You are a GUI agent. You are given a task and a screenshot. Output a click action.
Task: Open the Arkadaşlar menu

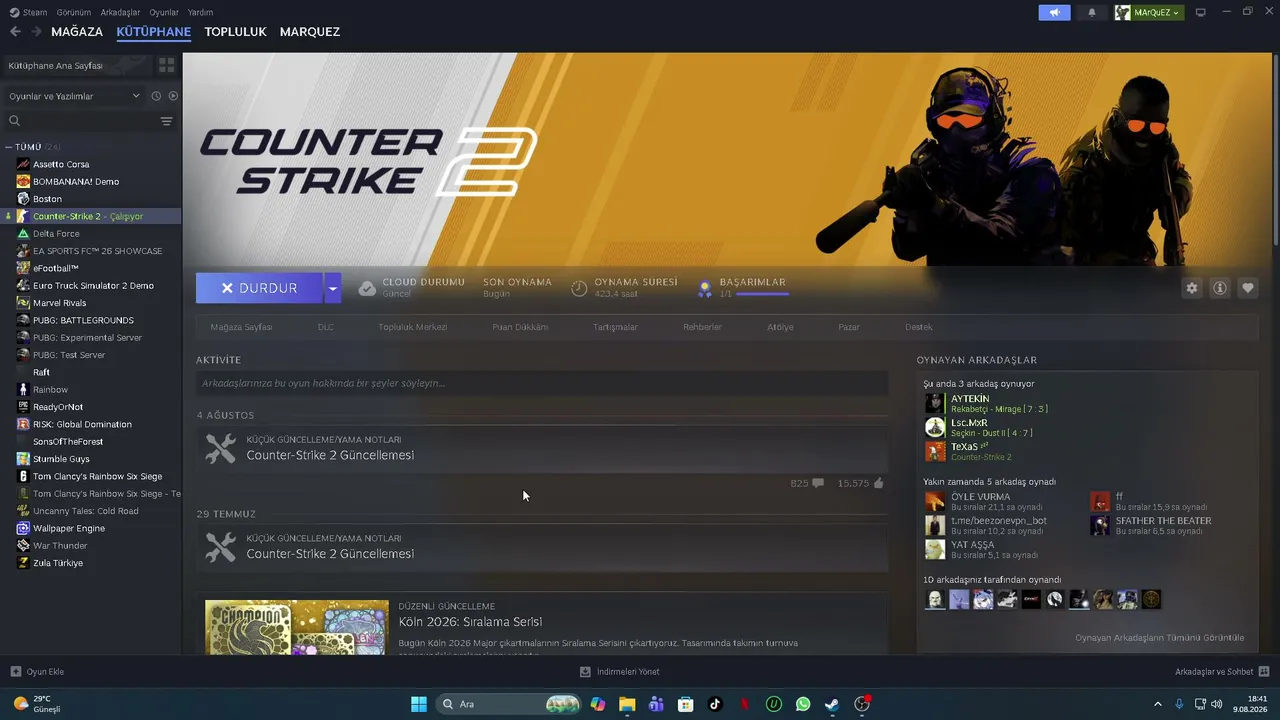click(x=121, y=12)
